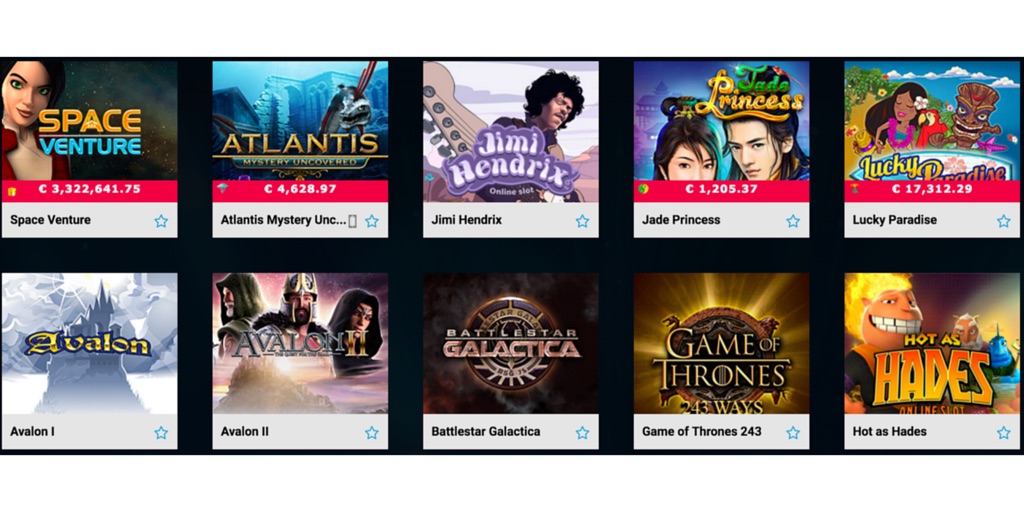This screenshot has width=1024, height=512.
Task: Open the Jade Princess title link
Action: point(681,220)
